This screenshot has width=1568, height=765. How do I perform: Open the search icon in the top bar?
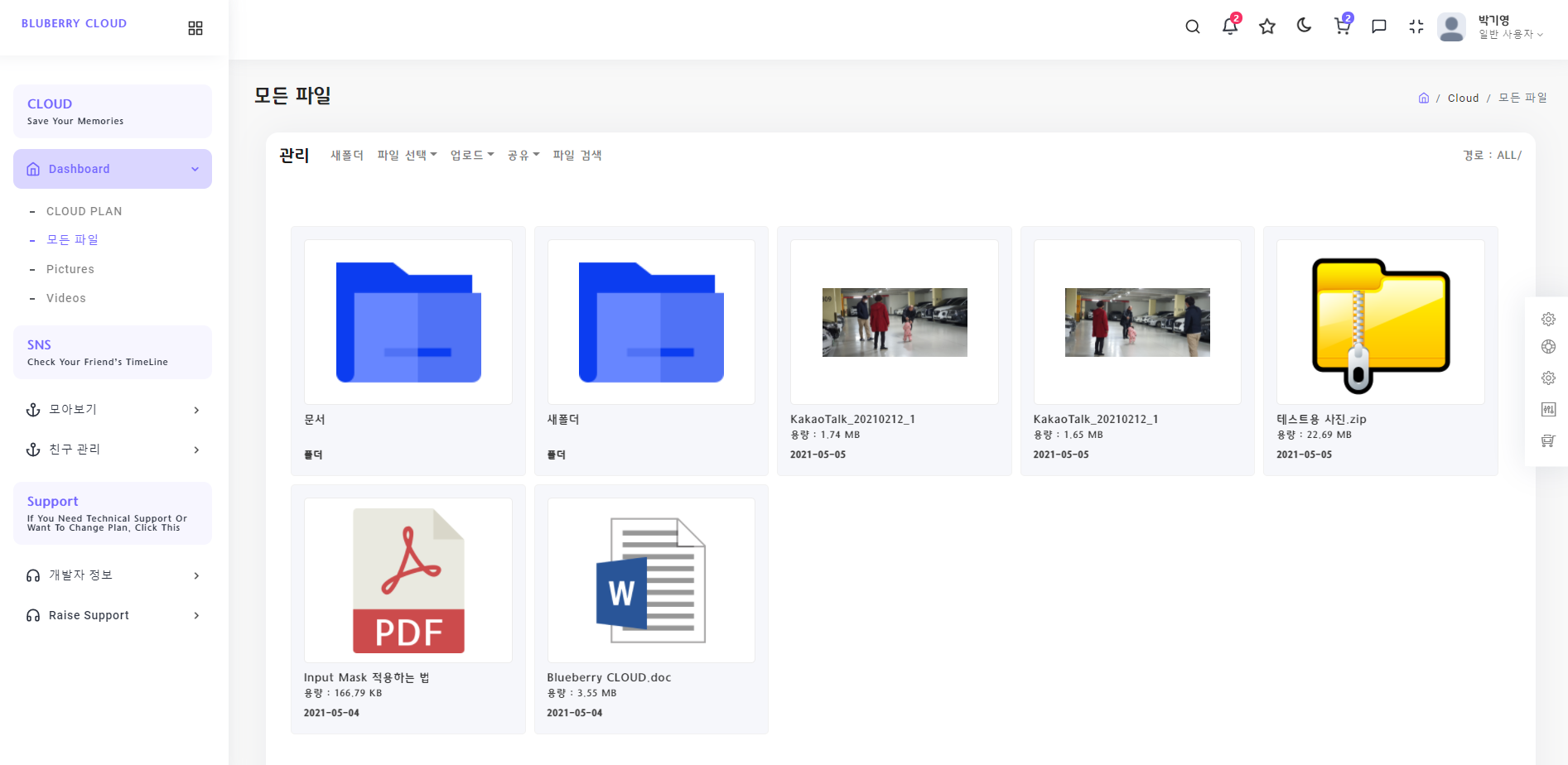(x=1193, y=26)
